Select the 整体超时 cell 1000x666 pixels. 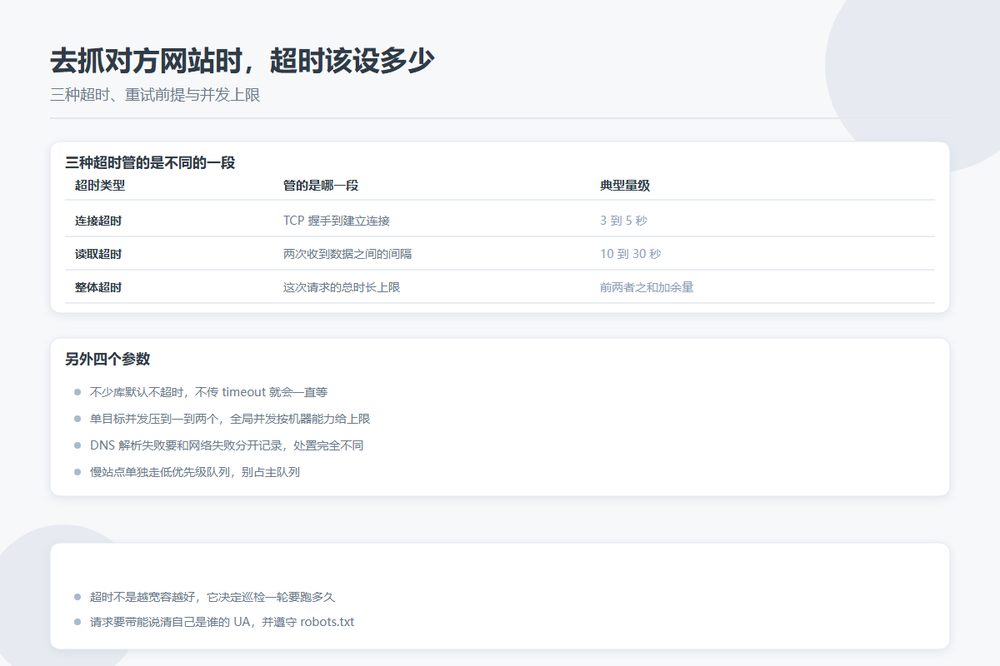(x=98, y=287)
